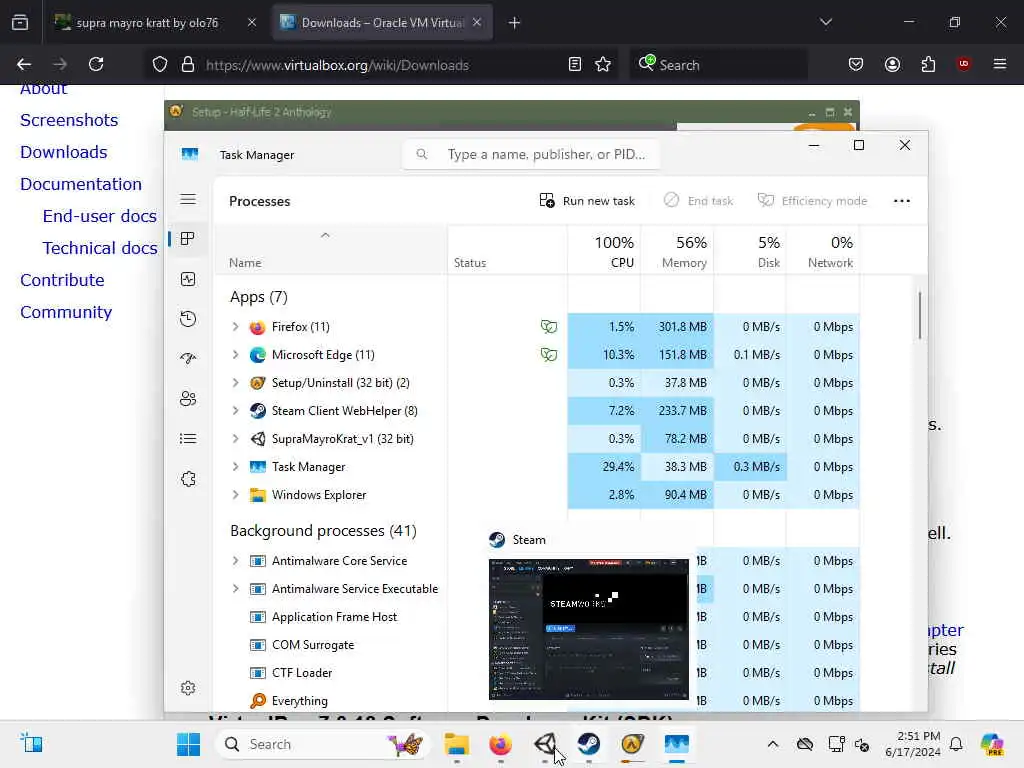The height and width of the screenshot is (768, 1024).
Task: Open Firefox extensions puzzle icon
Action: [x=928, y=65]
